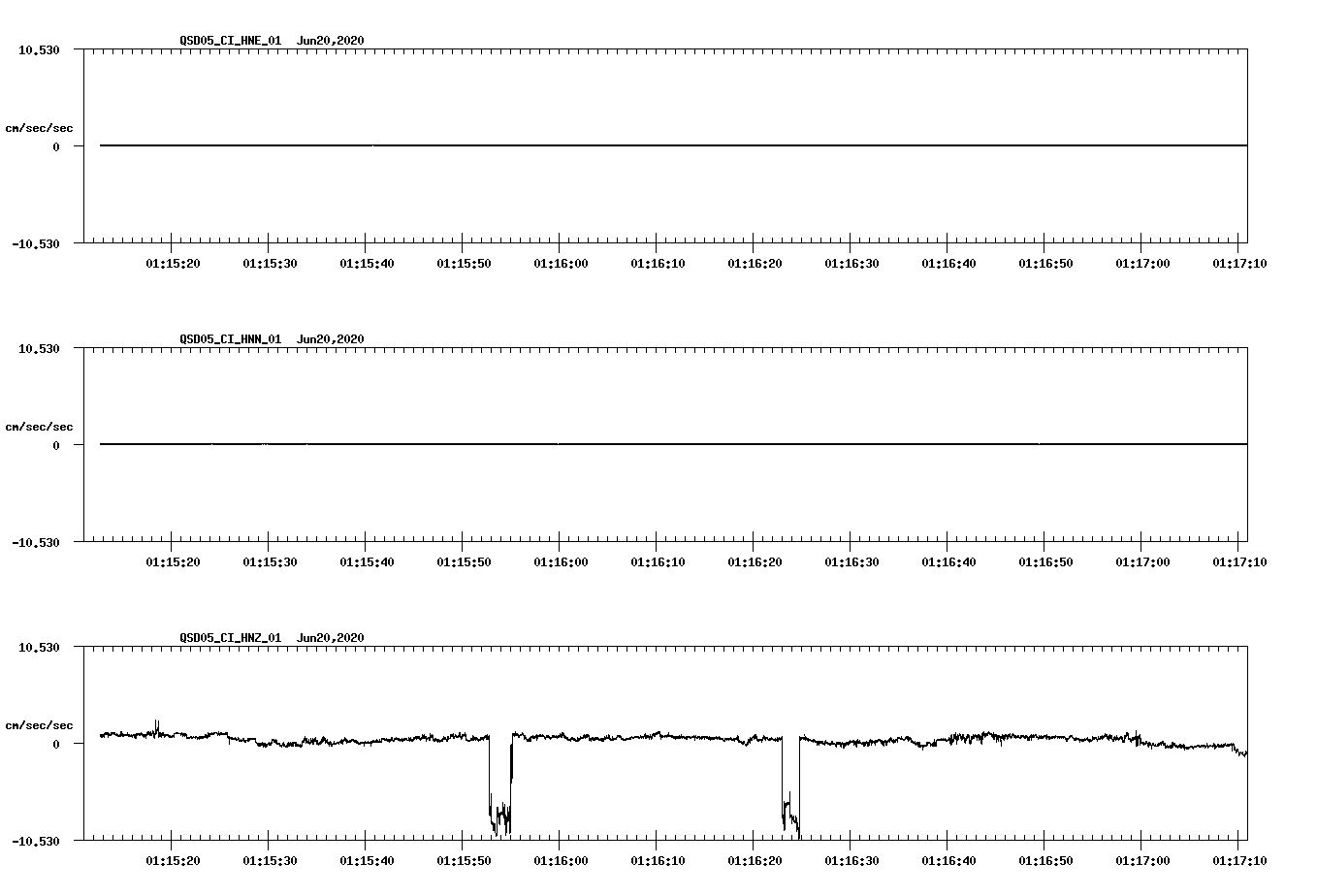Click 01:15:50 time label under HNN plot
The height and width of the screenshot is (896, 1317).
(464, 561)
